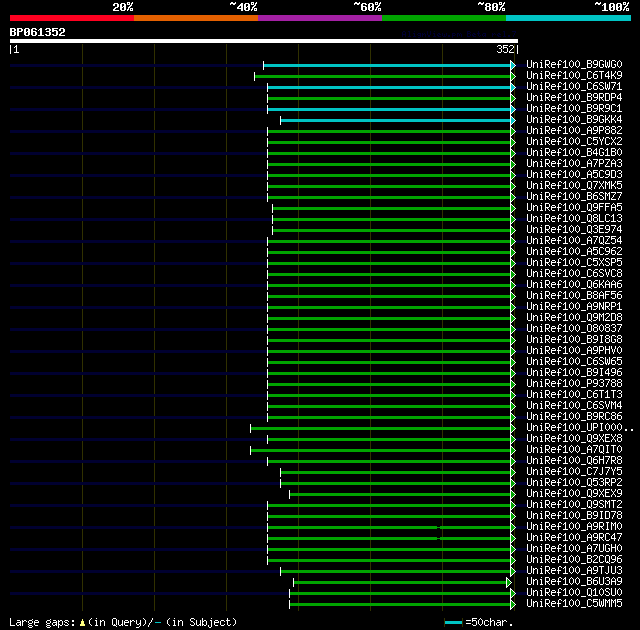Click the arrowhead ending the Q7XMK5 alignment
This screenshot has height=630, width=640.
513,186
